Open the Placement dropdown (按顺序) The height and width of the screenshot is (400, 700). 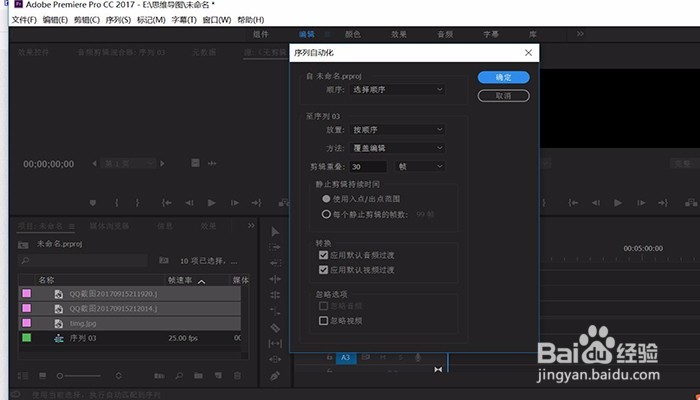coord(397,130)
